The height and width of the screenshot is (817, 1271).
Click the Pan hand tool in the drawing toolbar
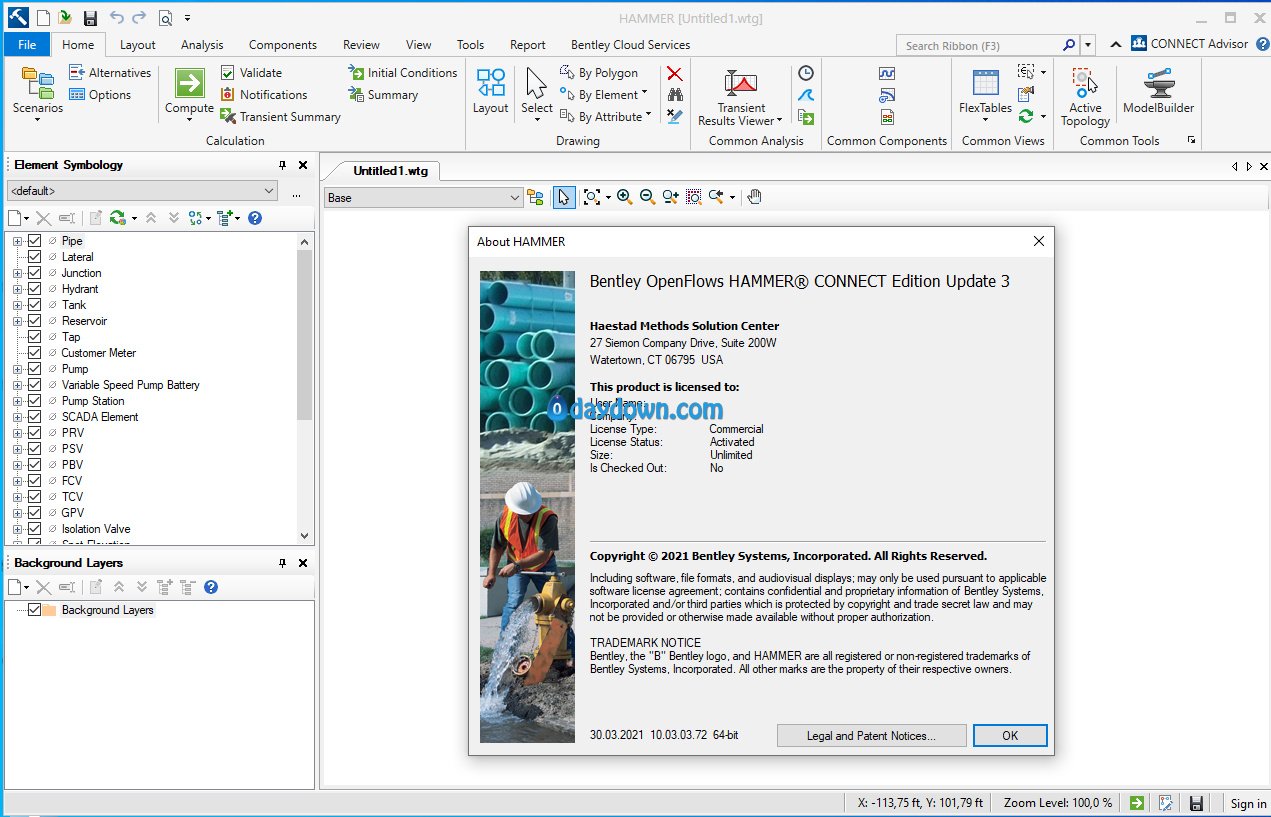click(x=754, y=197)
